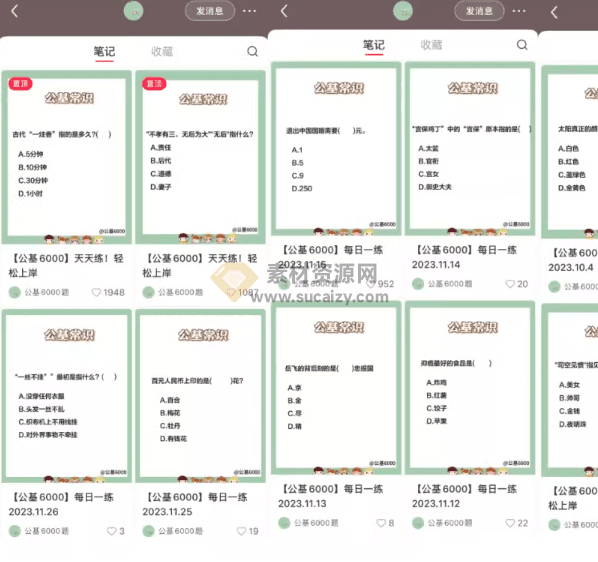
Task: Open the three-dot more menu on middle phone
Action: [x=519, y=11]
